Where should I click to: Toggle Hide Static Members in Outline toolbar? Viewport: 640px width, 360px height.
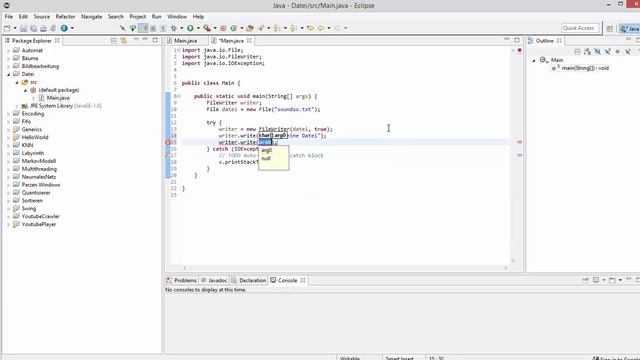point(607,51)
